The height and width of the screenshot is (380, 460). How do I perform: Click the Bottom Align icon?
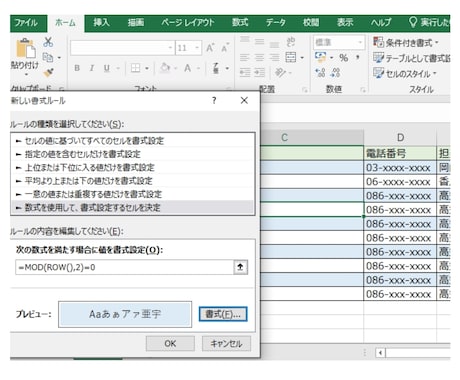coord(274,45)
